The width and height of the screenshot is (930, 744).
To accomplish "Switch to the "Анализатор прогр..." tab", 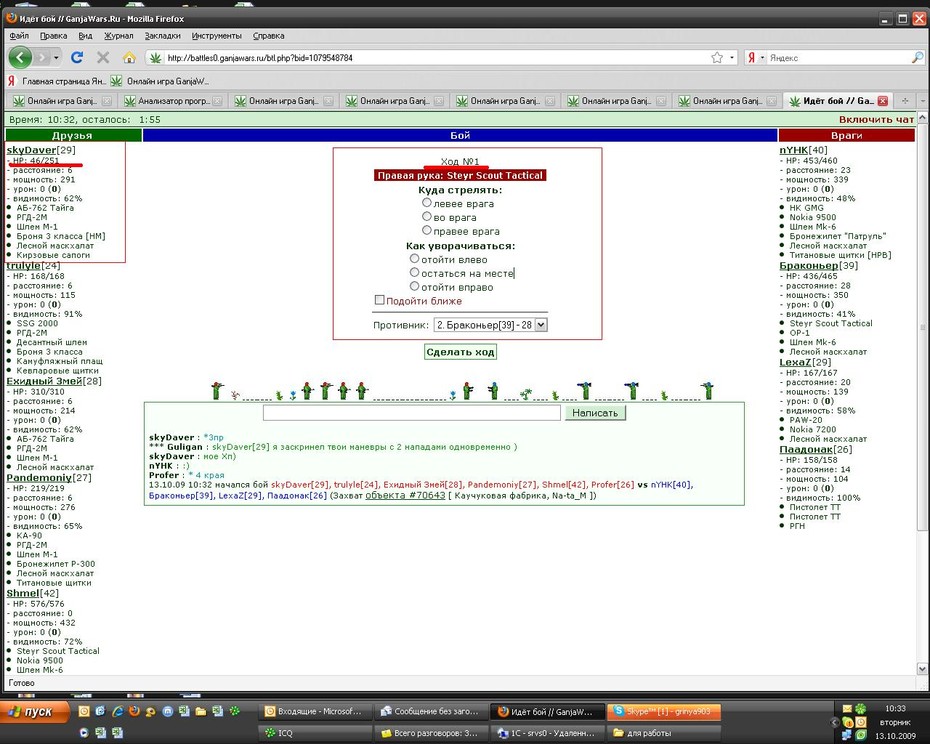I will 173,101.
